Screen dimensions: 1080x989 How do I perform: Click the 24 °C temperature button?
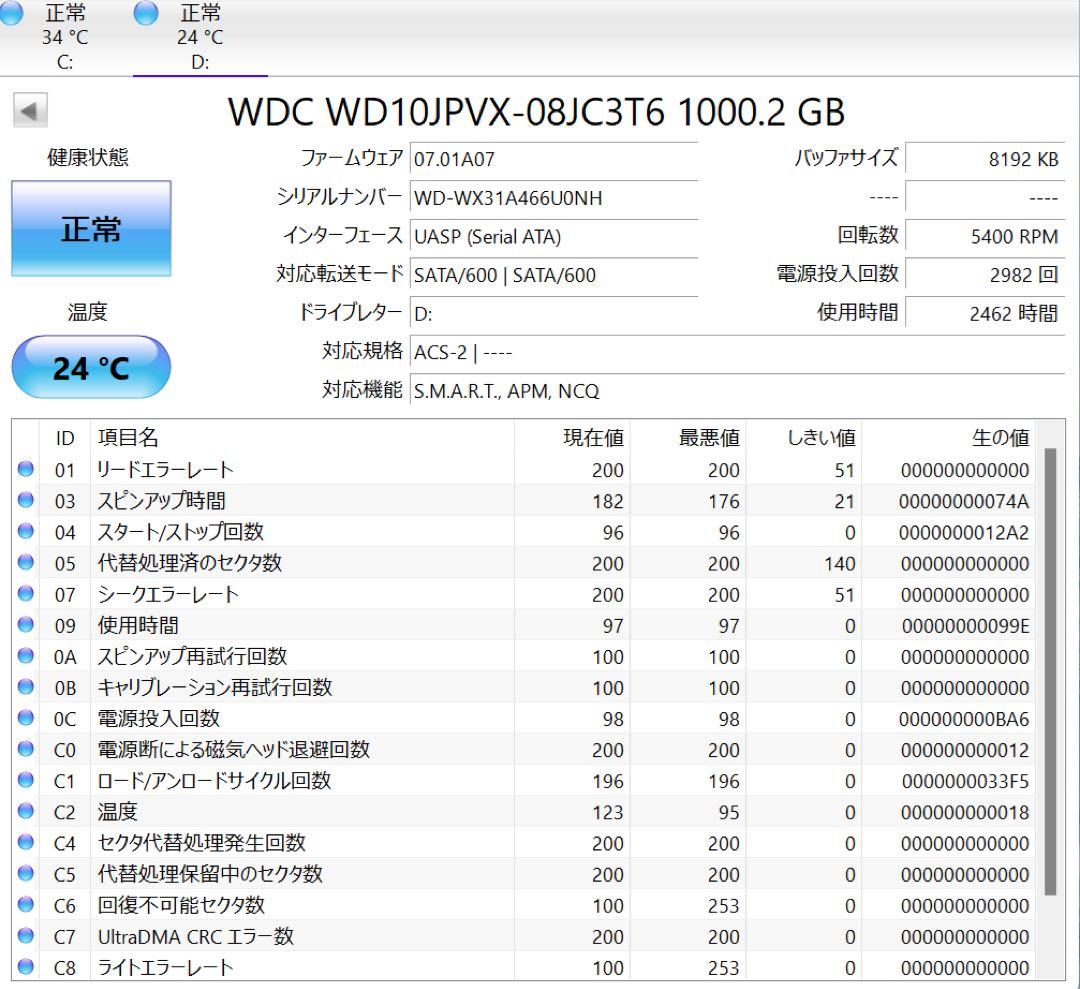click(91, 367)
